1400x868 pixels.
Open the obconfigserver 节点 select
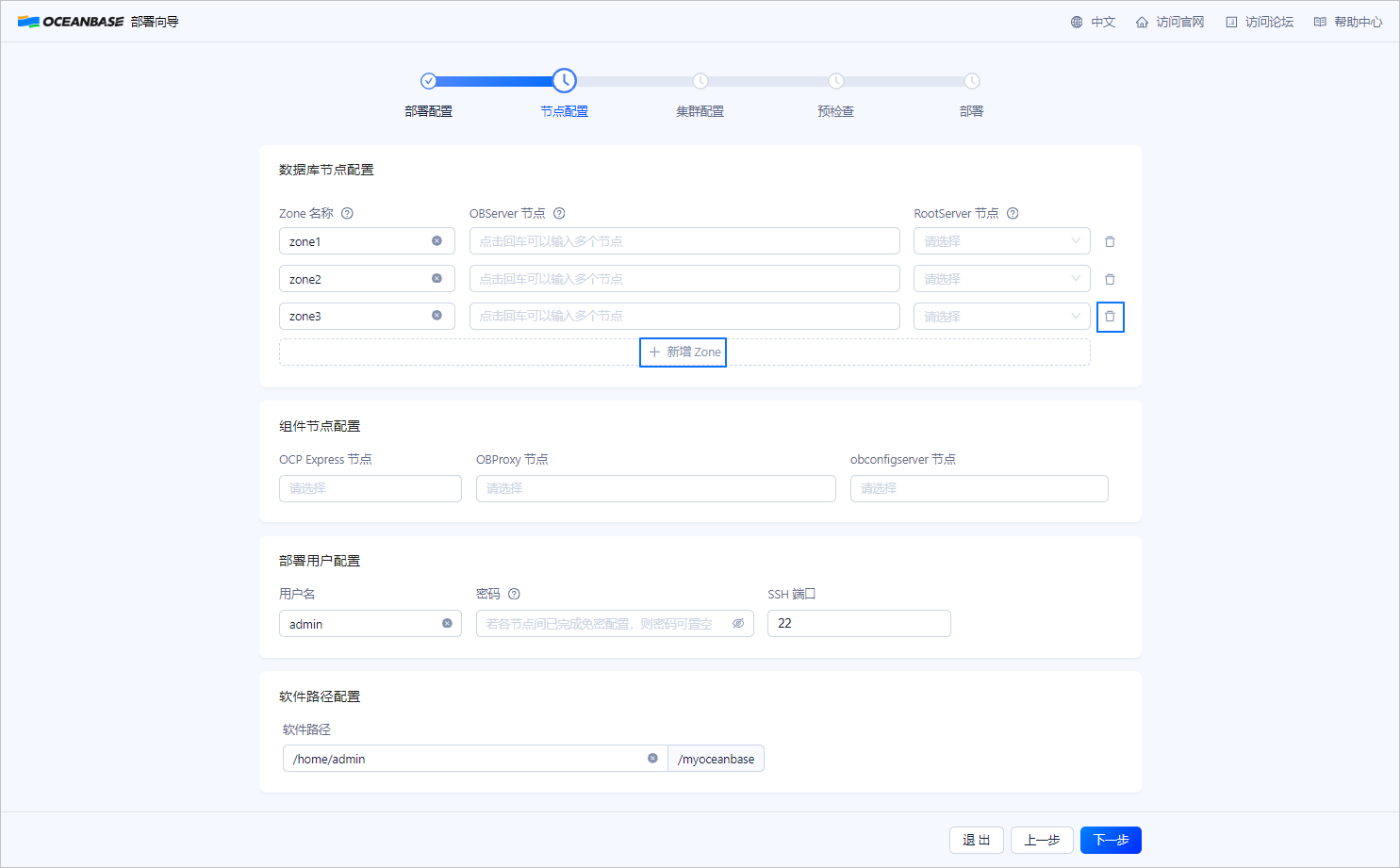tap(980, 488)
